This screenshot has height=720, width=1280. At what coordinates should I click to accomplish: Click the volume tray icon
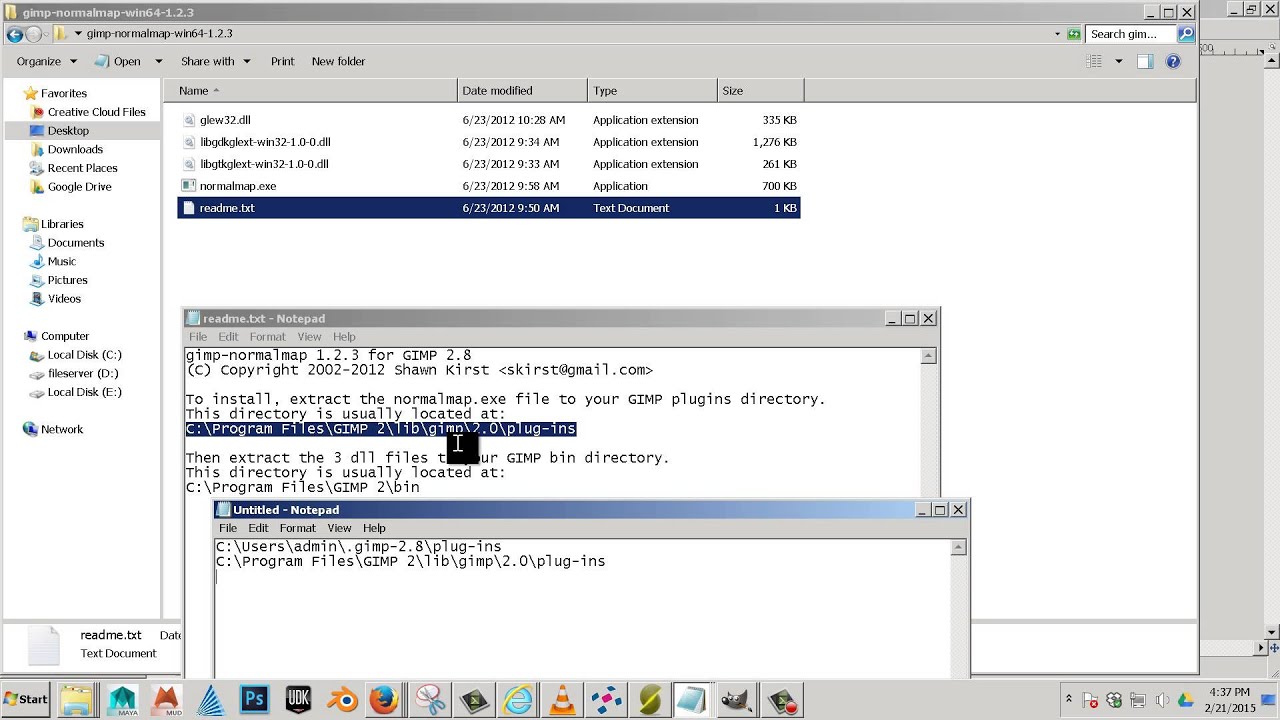click(x=1163, y=700)
